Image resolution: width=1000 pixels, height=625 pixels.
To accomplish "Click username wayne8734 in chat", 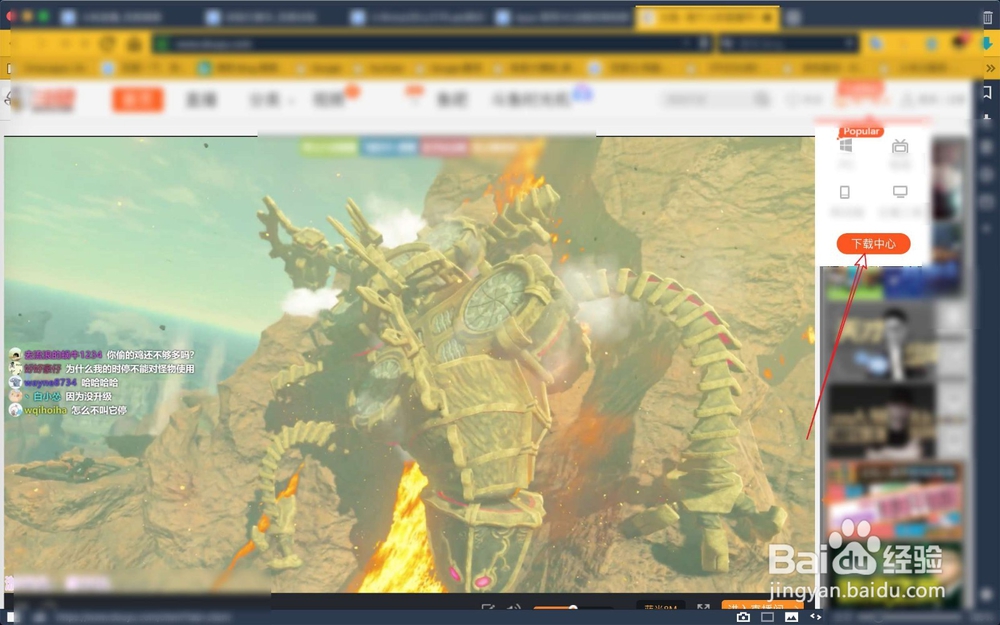I will coord(50,383).
